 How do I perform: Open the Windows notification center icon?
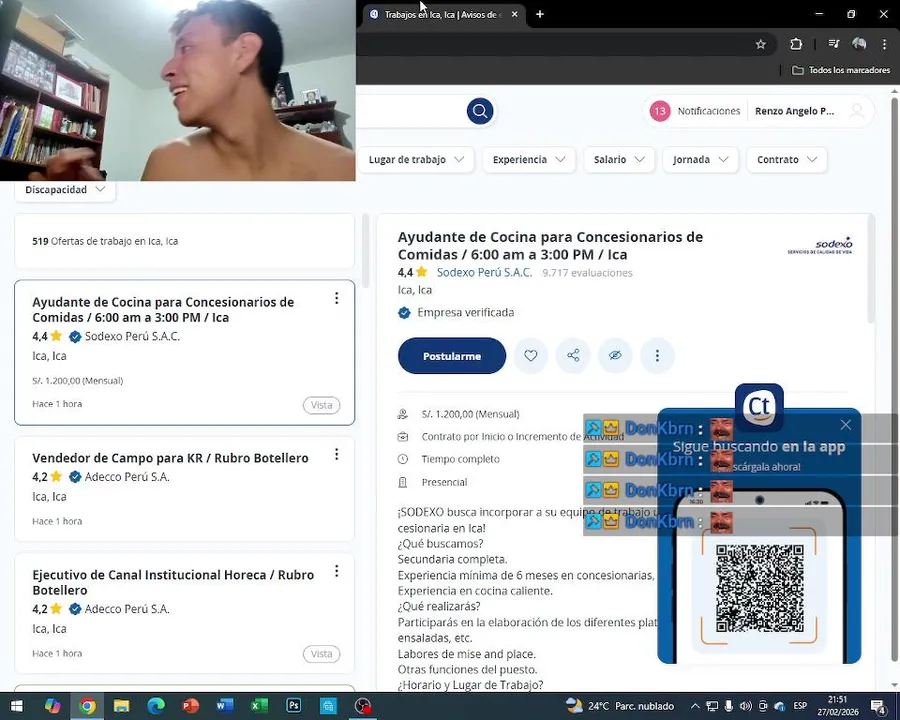click(x=879, y=707)
